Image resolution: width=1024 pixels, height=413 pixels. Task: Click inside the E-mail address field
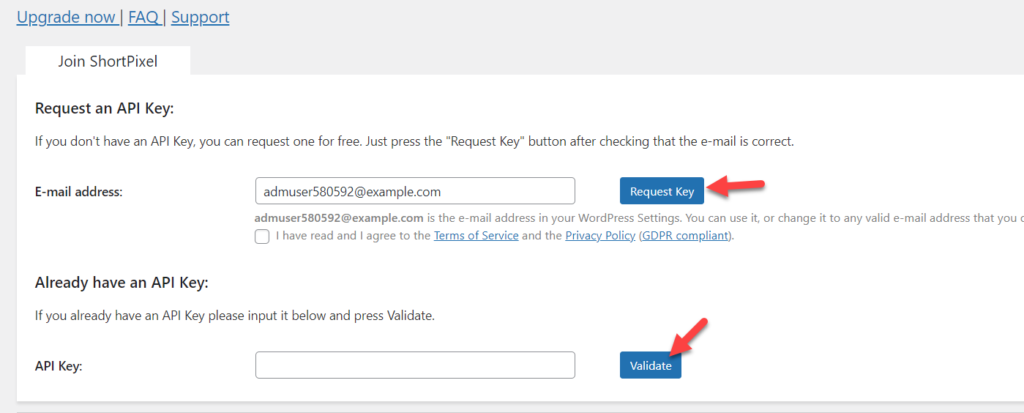pos(415,191)
